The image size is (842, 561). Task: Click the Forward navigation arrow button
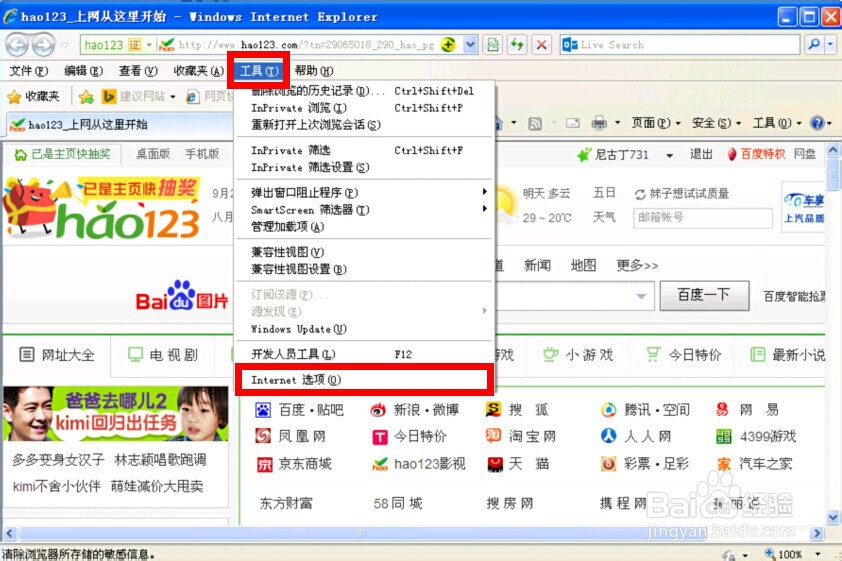[43, 45]
